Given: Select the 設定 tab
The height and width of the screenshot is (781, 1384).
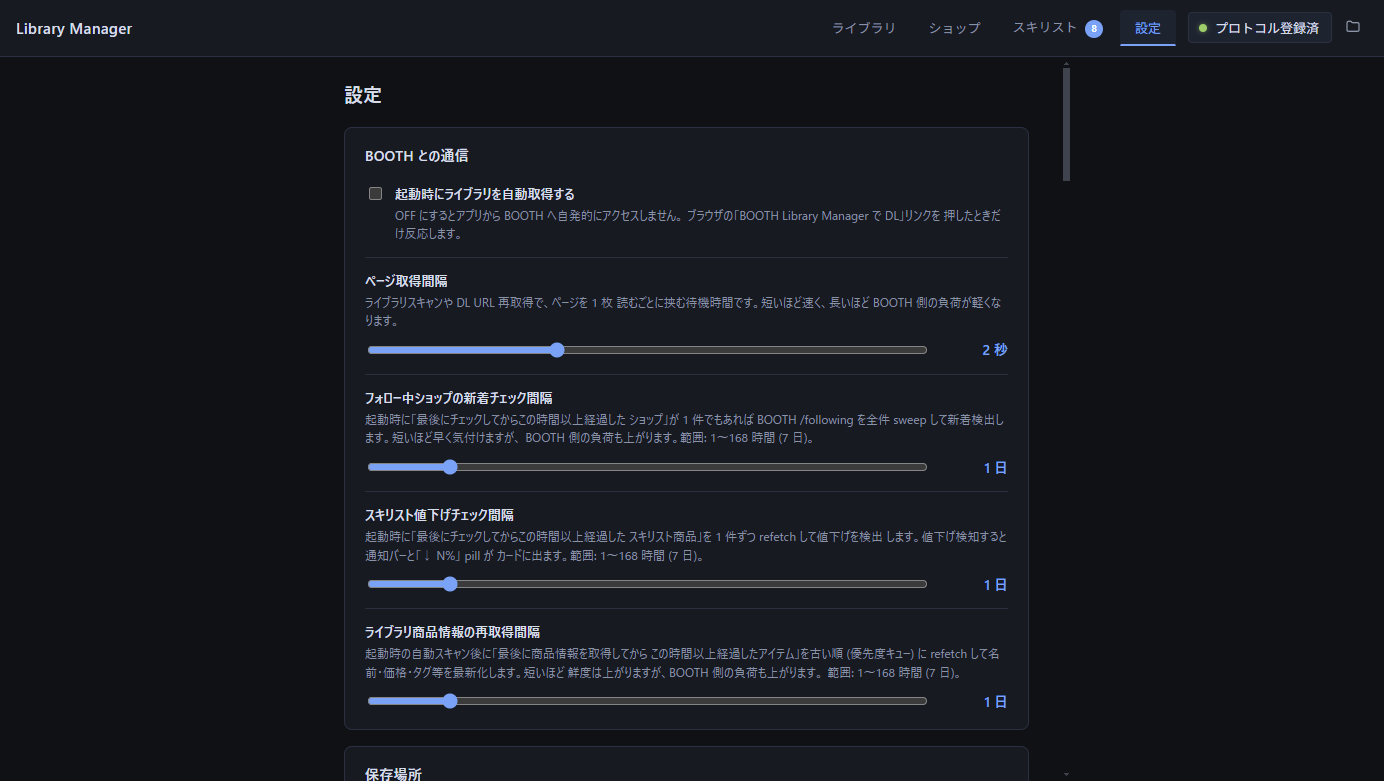Looking at the screenshot, I should click(x=1148, y=28).
